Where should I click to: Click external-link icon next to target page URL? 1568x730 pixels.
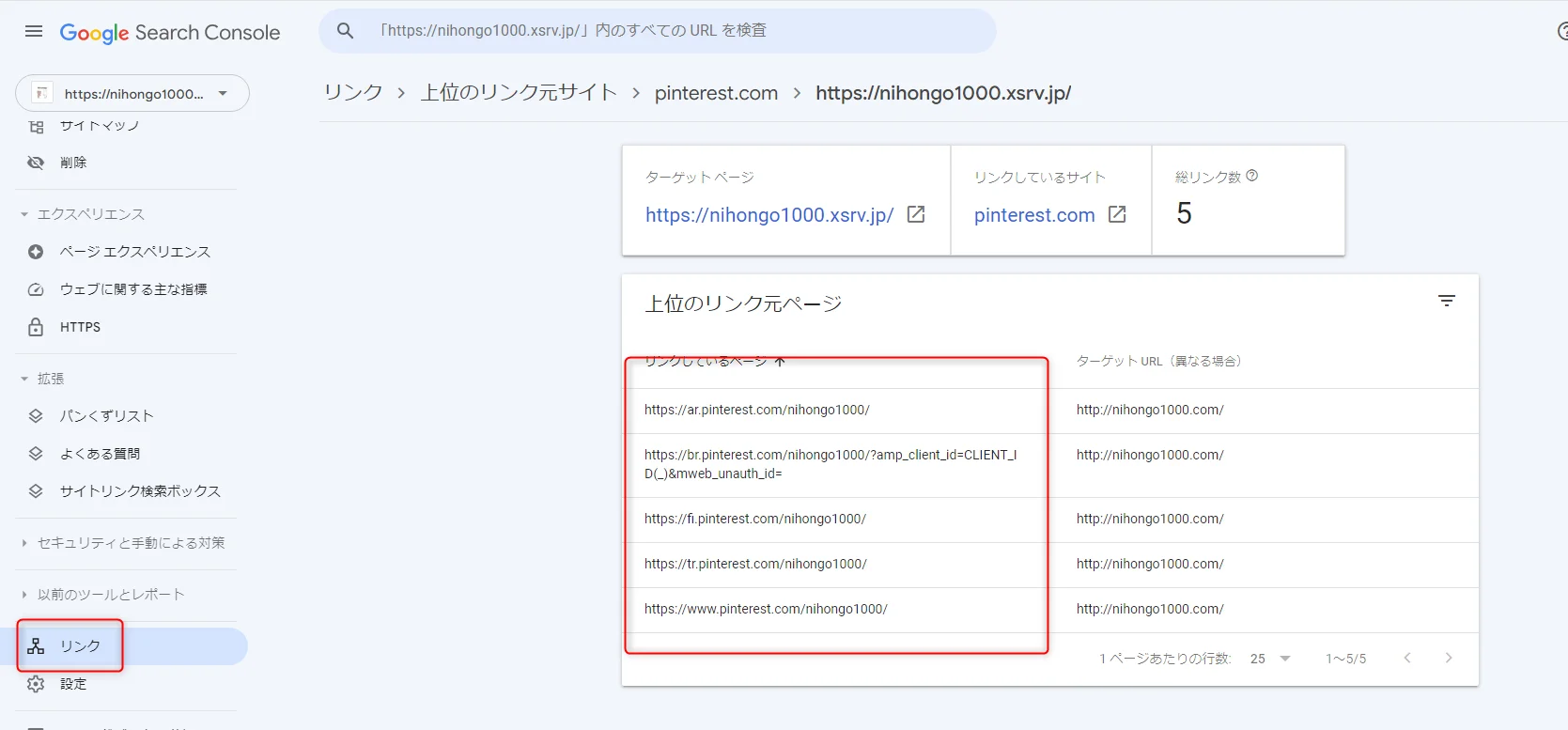(x=916, y=214)
